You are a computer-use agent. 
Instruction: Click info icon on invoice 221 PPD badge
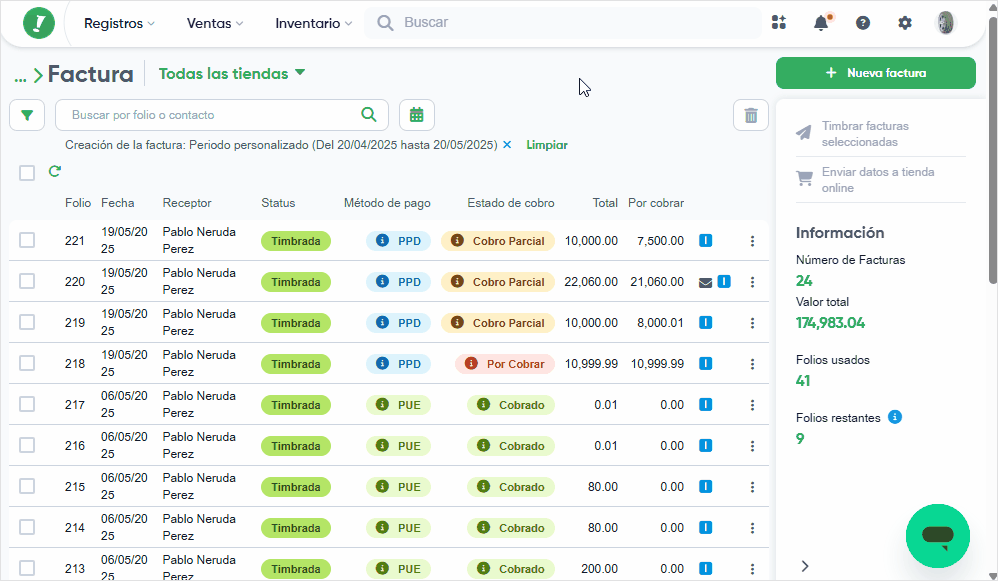(383, 241)
